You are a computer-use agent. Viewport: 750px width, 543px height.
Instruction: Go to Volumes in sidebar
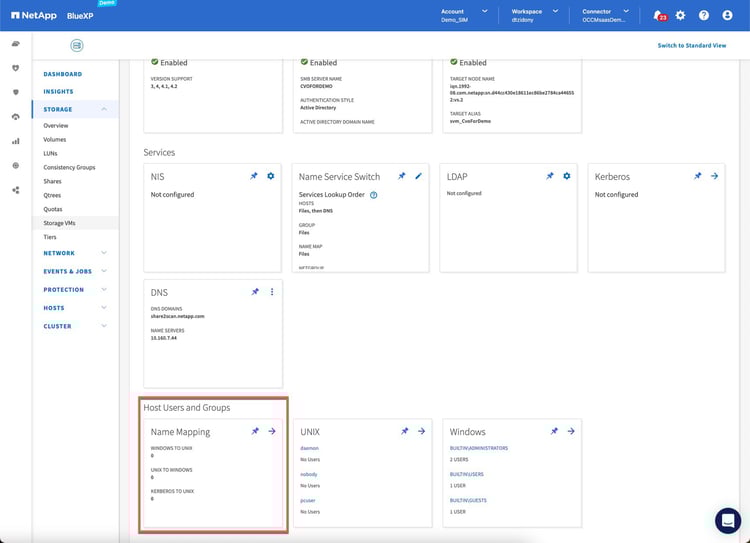(55, 140)
